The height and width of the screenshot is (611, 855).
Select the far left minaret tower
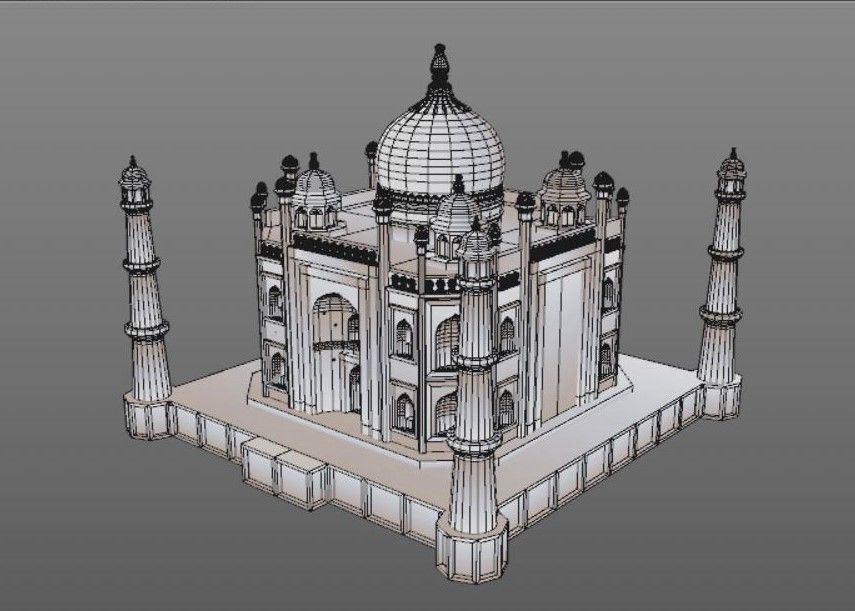(144, 297)
